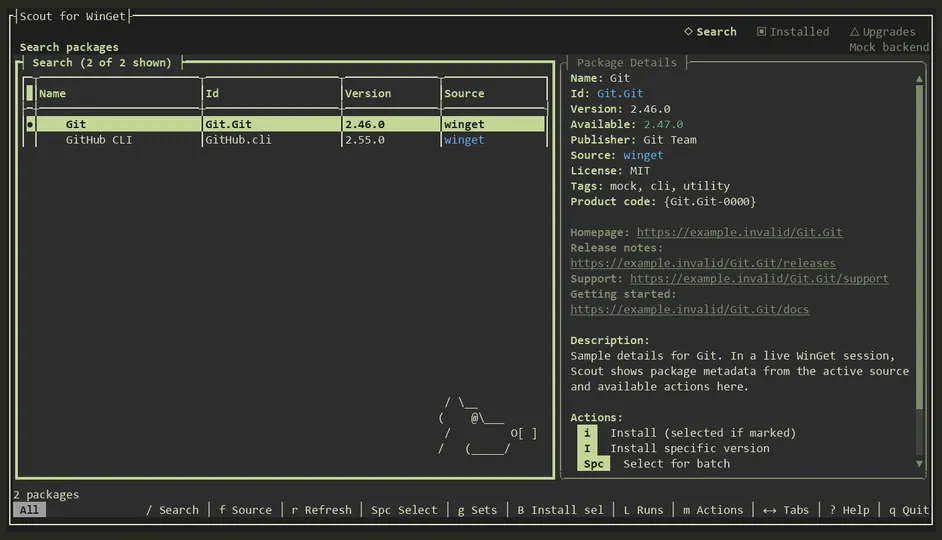Click the Git Team publisher text
Viewport: 942px width, 540px height.
[x=670, y=140]
